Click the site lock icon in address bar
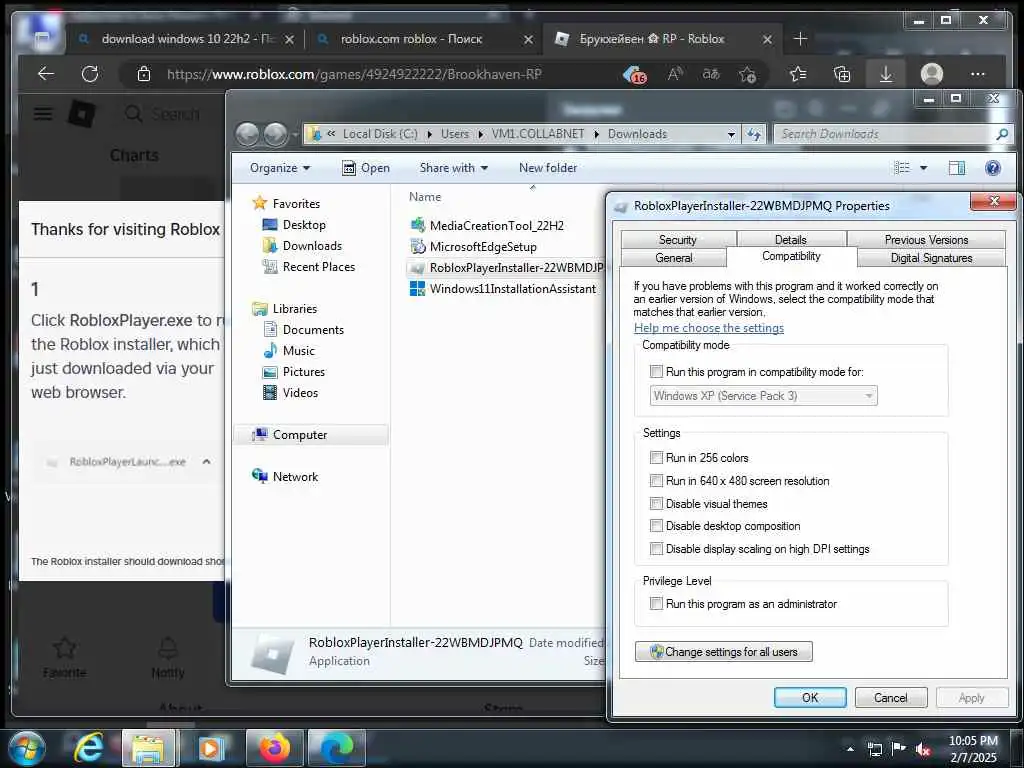The image size is (1024, 768). click(144, 74)
